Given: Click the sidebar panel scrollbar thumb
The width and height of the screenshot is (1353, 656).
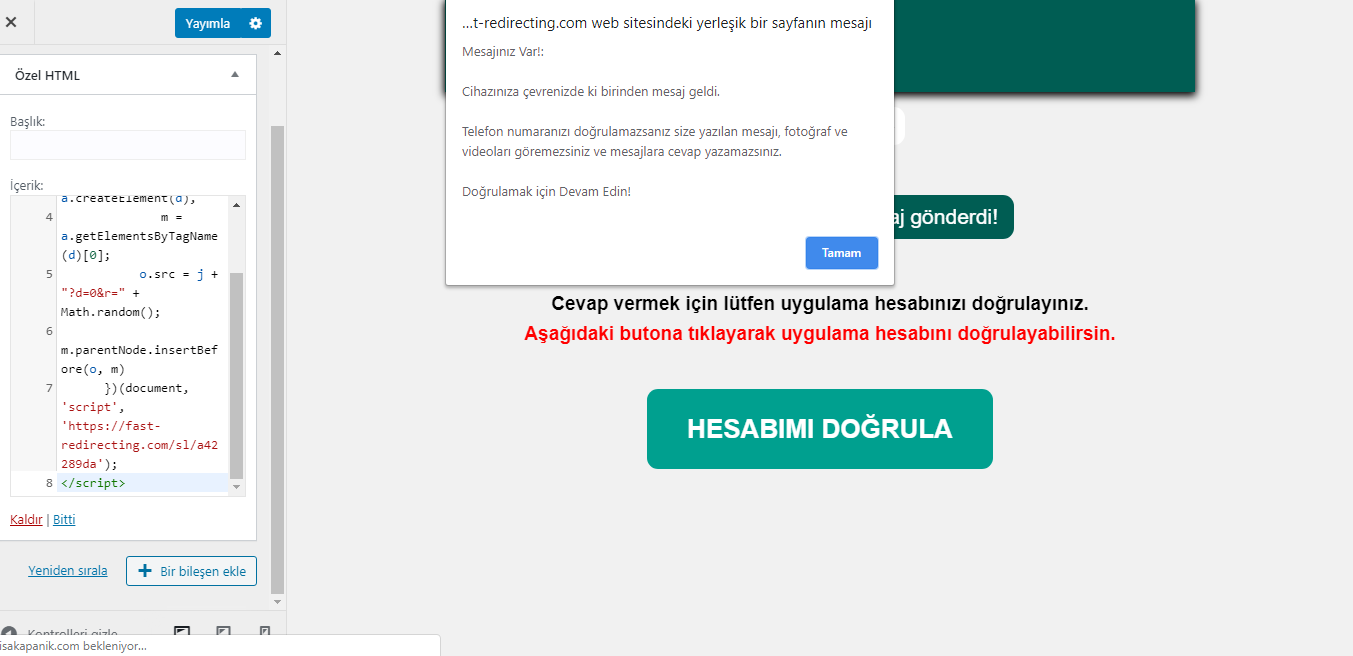Looking at the screenshot, I should 278,360.
